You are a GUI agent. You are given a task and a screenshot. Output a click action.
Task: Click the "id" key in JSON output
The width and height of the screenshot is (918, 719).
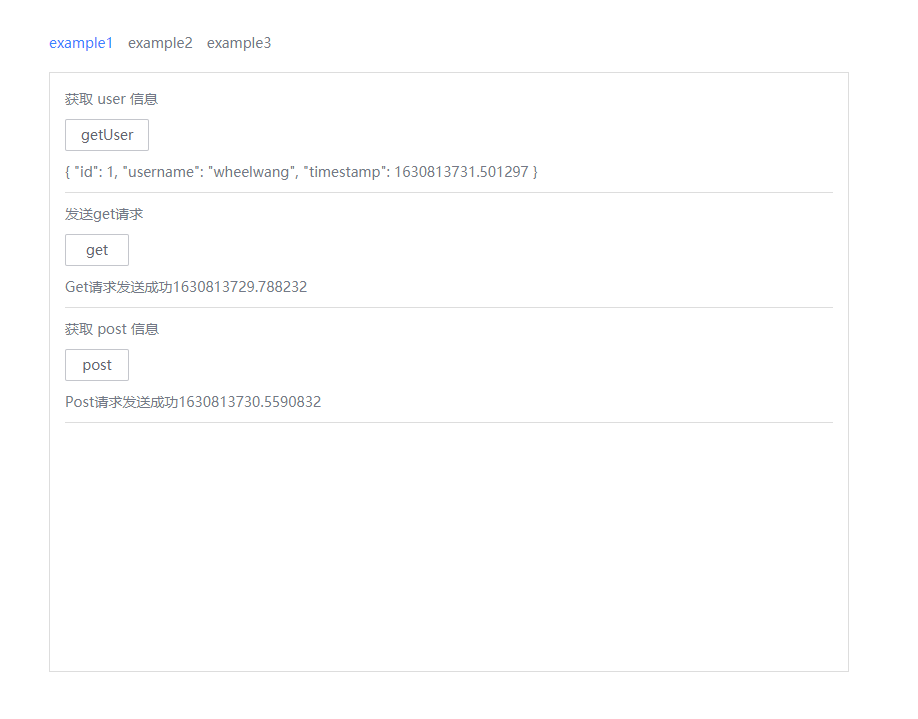coord(85,172)
